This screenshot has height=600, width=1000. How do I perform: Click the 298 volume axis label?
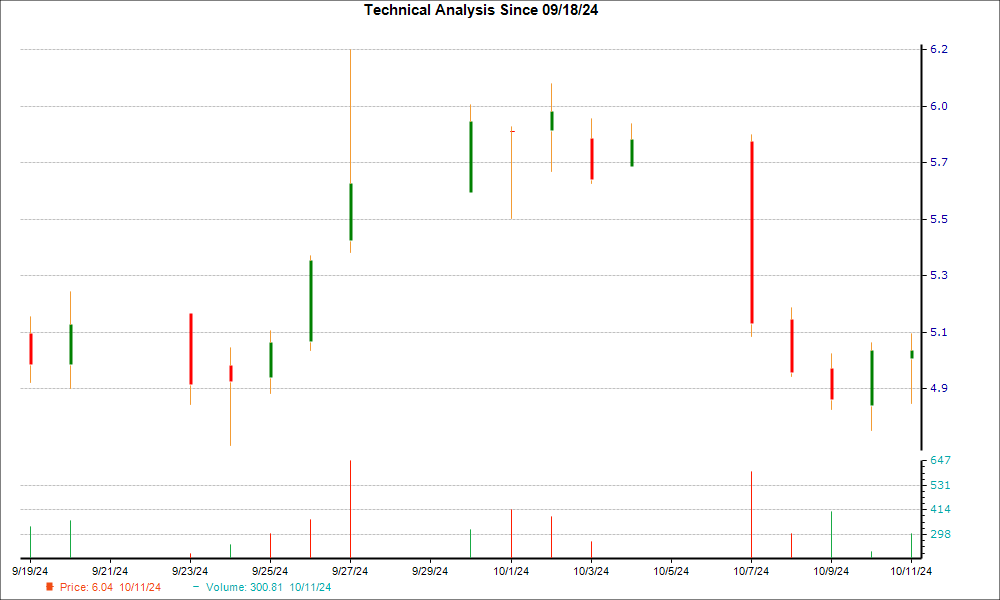click(x=941, y=534)
